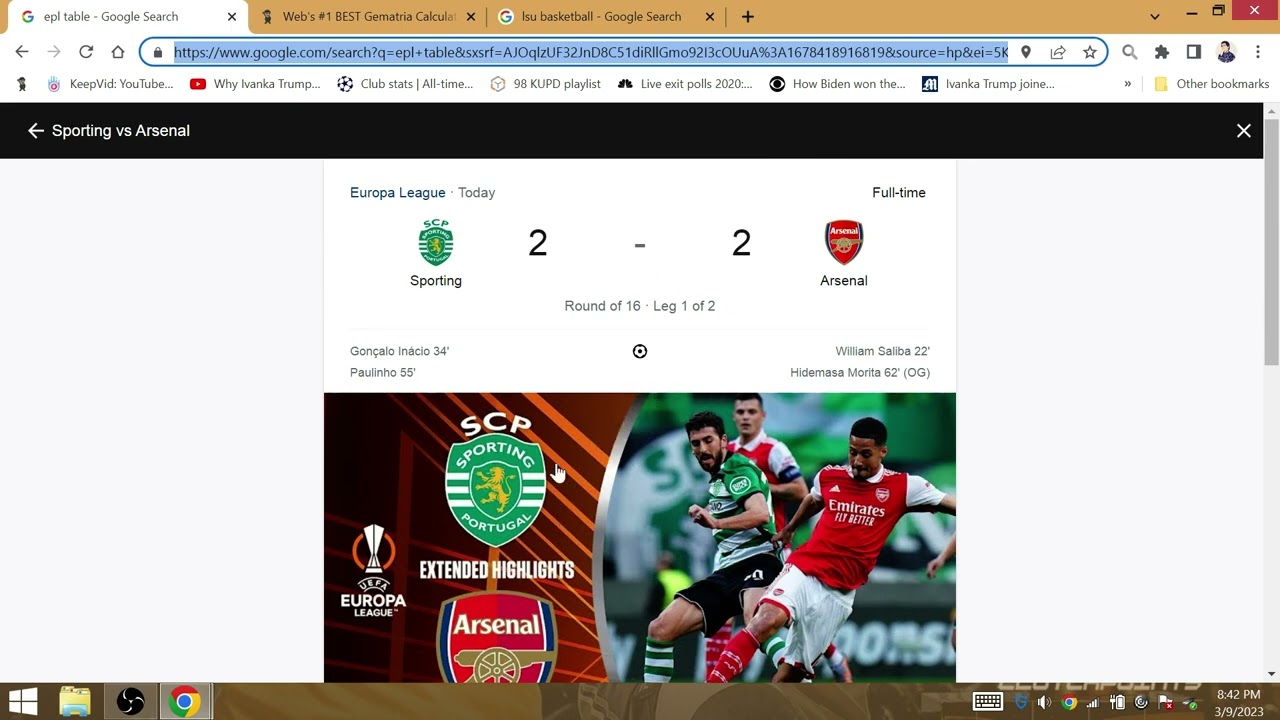Open the Europa League link
The width and height of the screenshot is (1280, 720).
(x=397, y=192)
